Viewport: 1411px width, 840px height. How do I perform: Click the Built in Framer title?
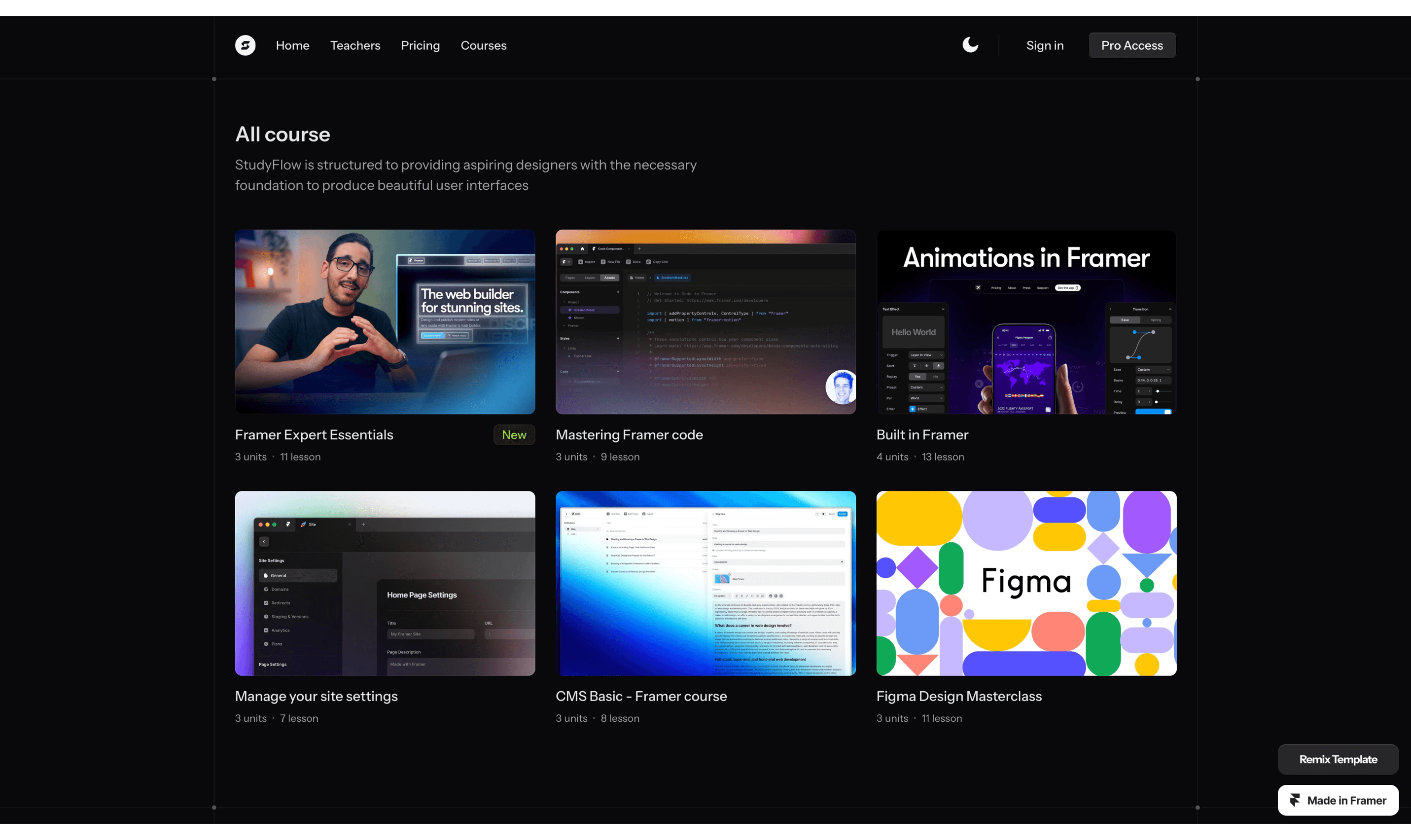click(x=922, y=435)
